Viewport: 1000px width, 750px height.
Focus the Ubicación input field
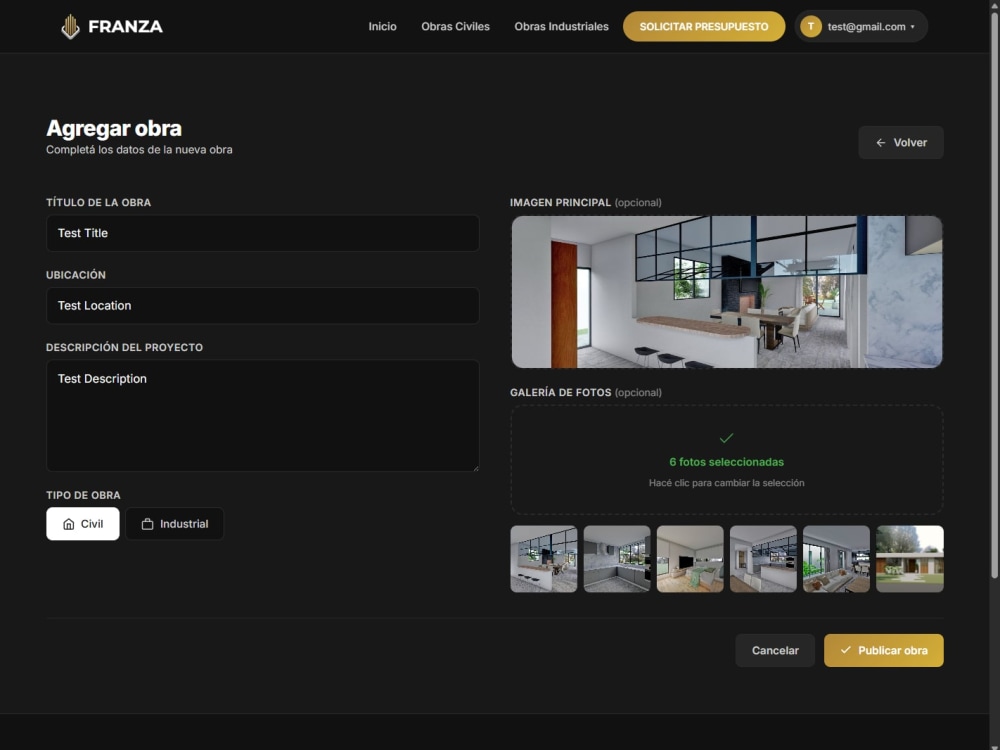tap(263, 305)
